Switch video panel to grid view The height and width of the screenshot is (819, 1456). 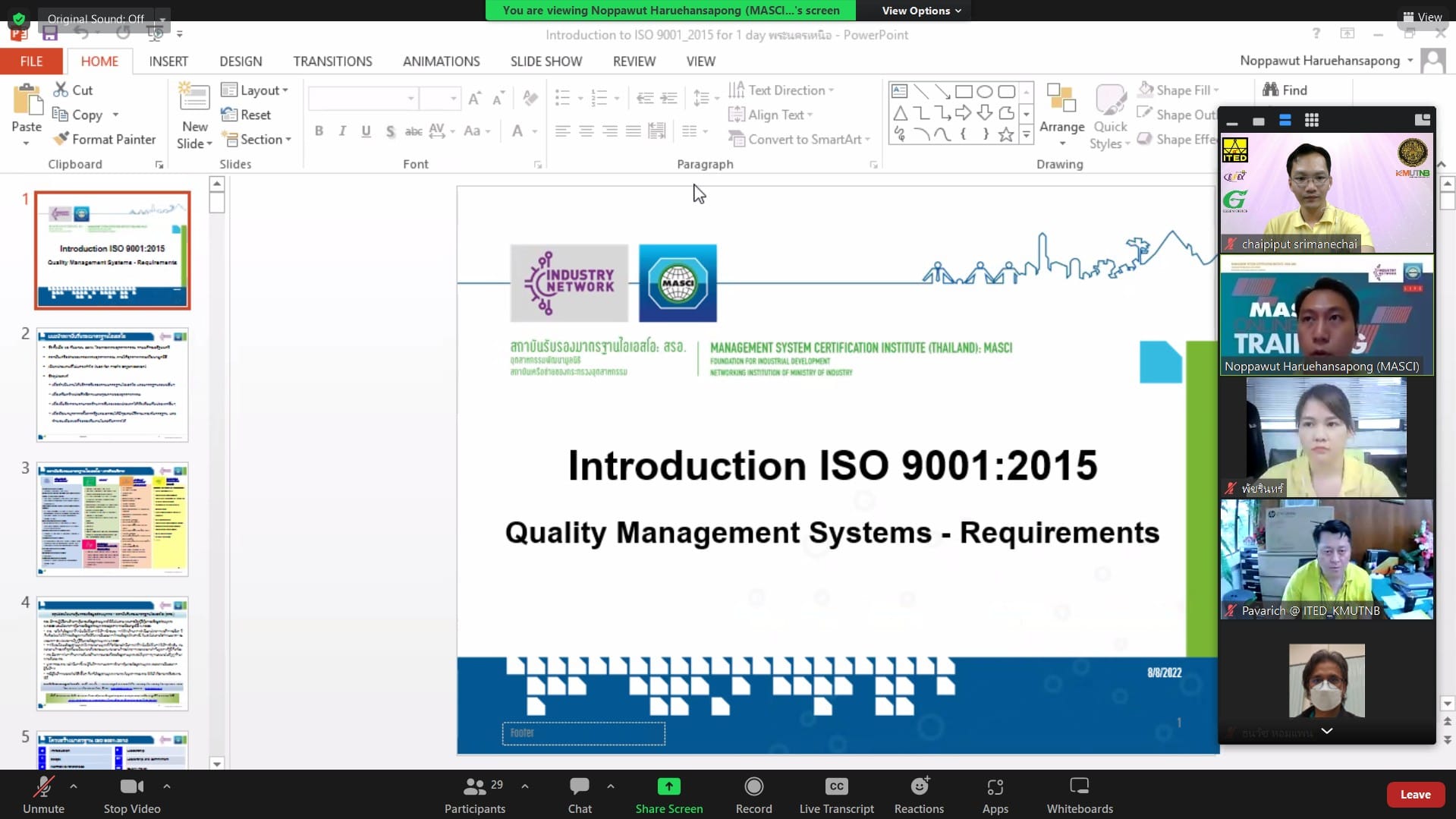[x=1311, y=120]
